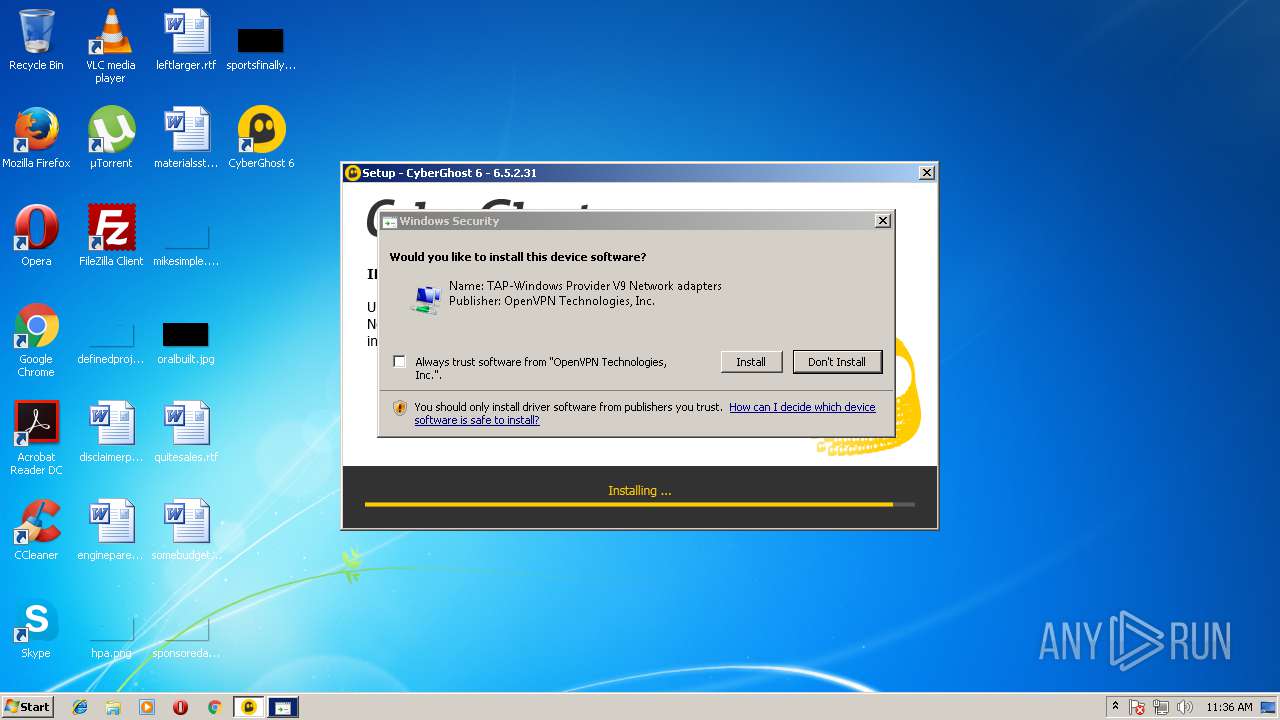Screen dimensions: 1280x720
Task: Select the definedproj file icon
Action: (x=111, y=344)
